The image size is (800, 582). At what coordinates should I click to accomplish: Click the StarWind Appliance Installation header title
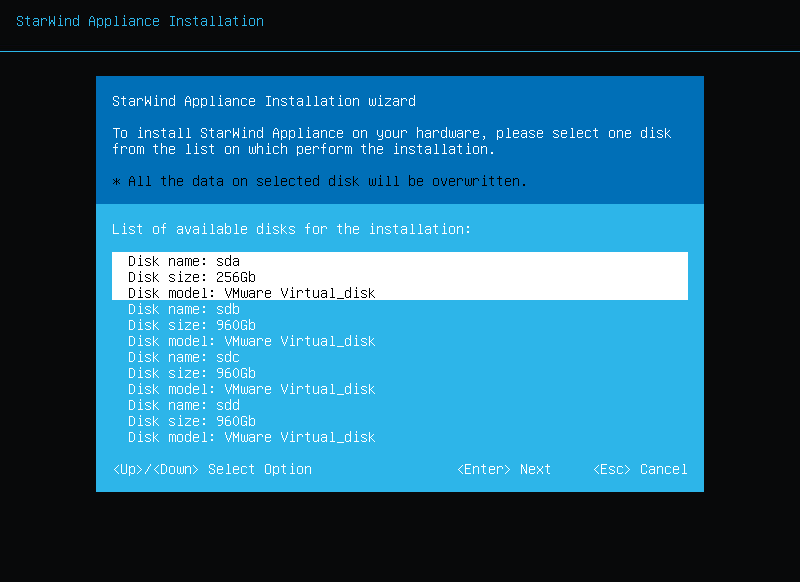(140, 21)
